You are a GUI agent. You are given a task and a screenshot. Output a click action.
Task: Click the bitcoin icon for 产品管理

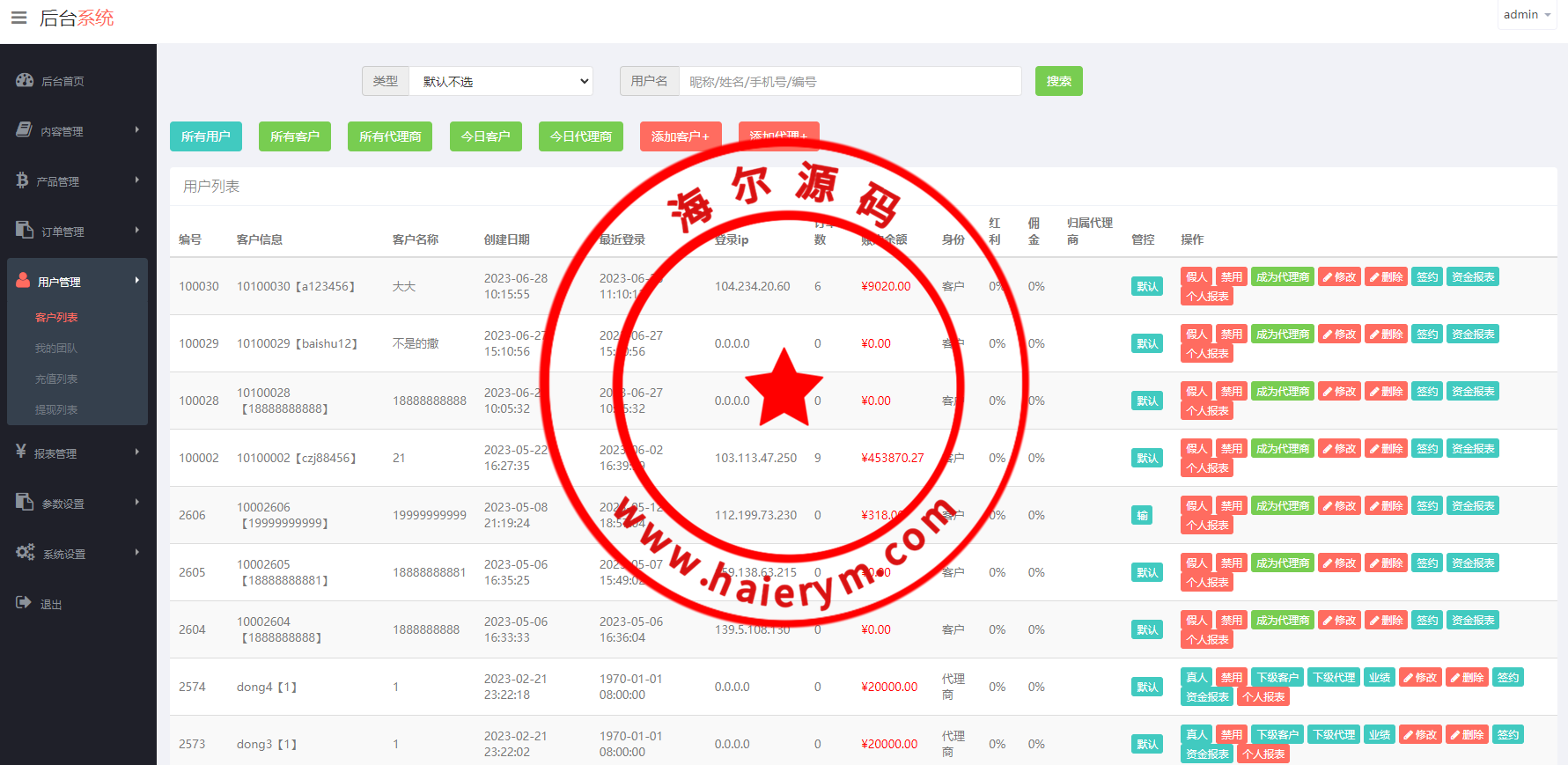tap(22, 180)
